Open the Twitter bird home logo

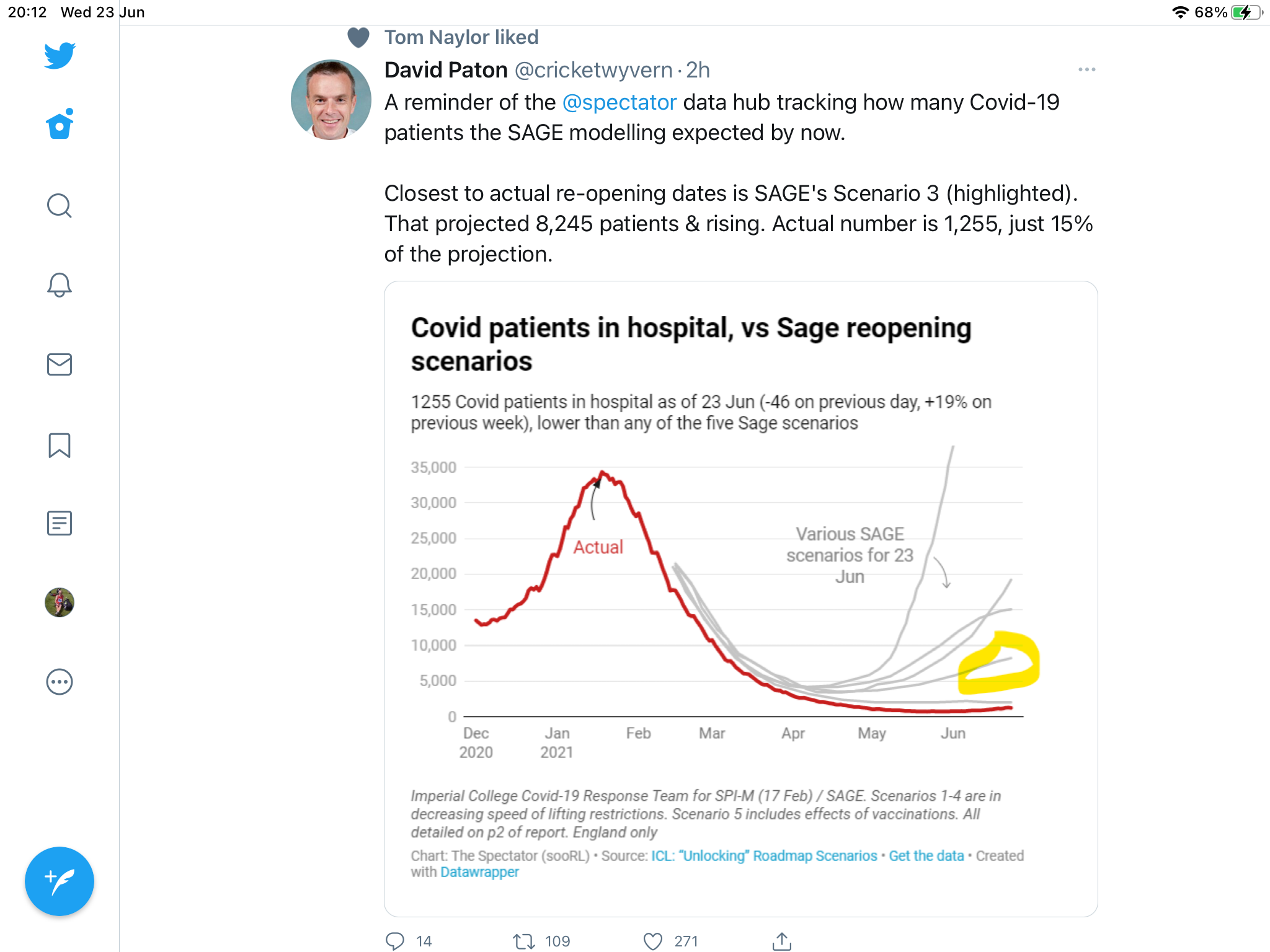coord(60,55)
